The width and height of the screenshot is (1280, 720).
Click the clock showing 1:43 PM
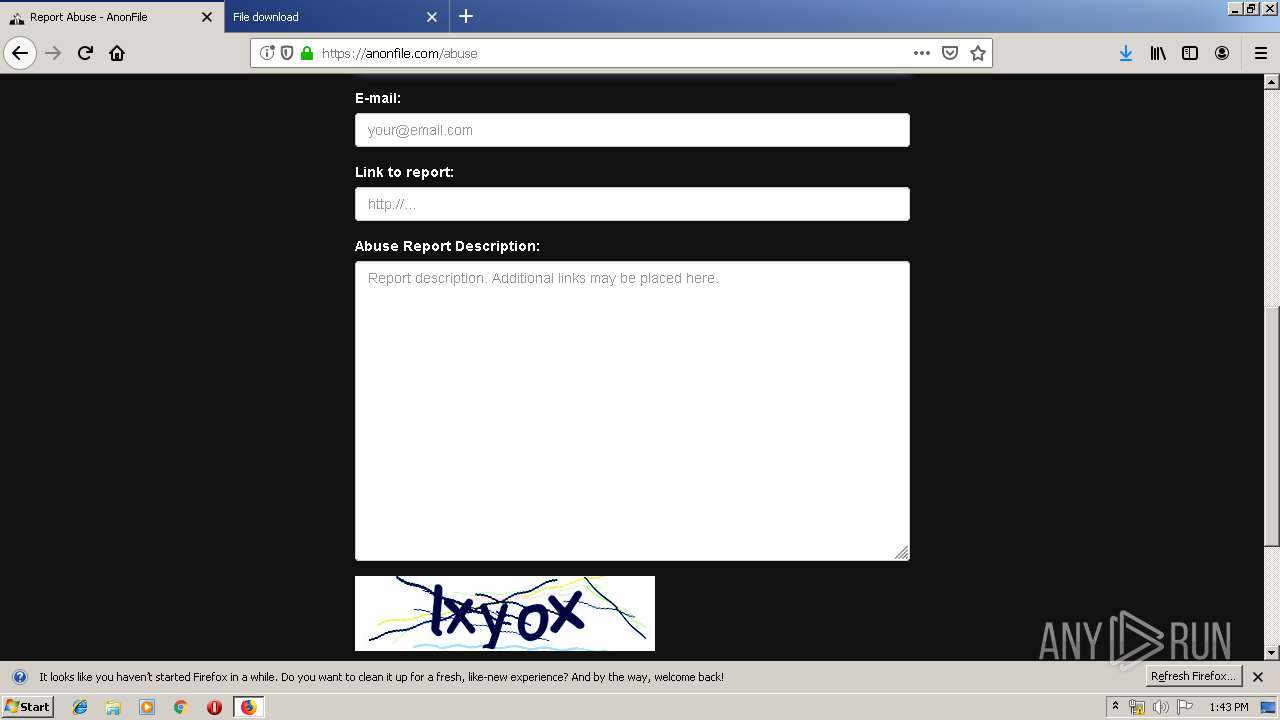coord(1229,707)
